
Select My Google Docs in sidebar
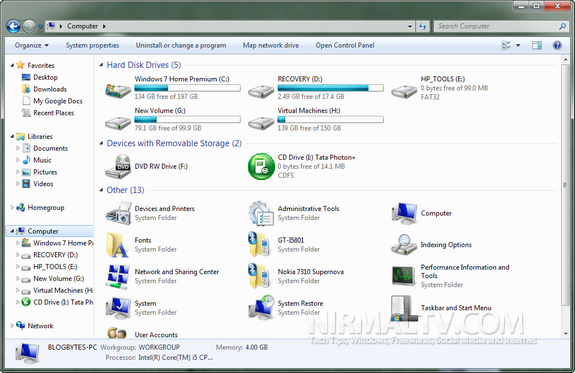pyautogui.click(x=58, y=101)
